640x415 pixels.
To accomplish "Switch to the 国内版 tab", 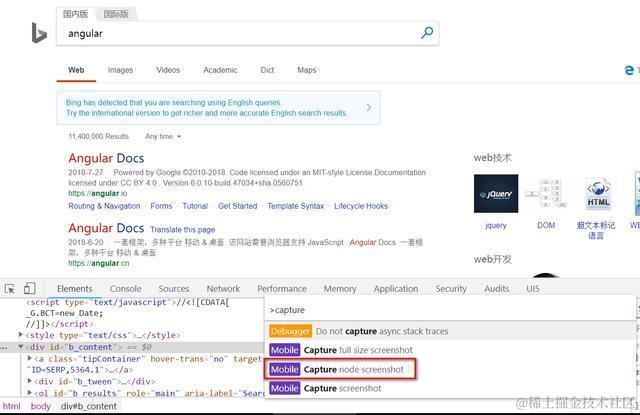I will [x=76, y=14].
